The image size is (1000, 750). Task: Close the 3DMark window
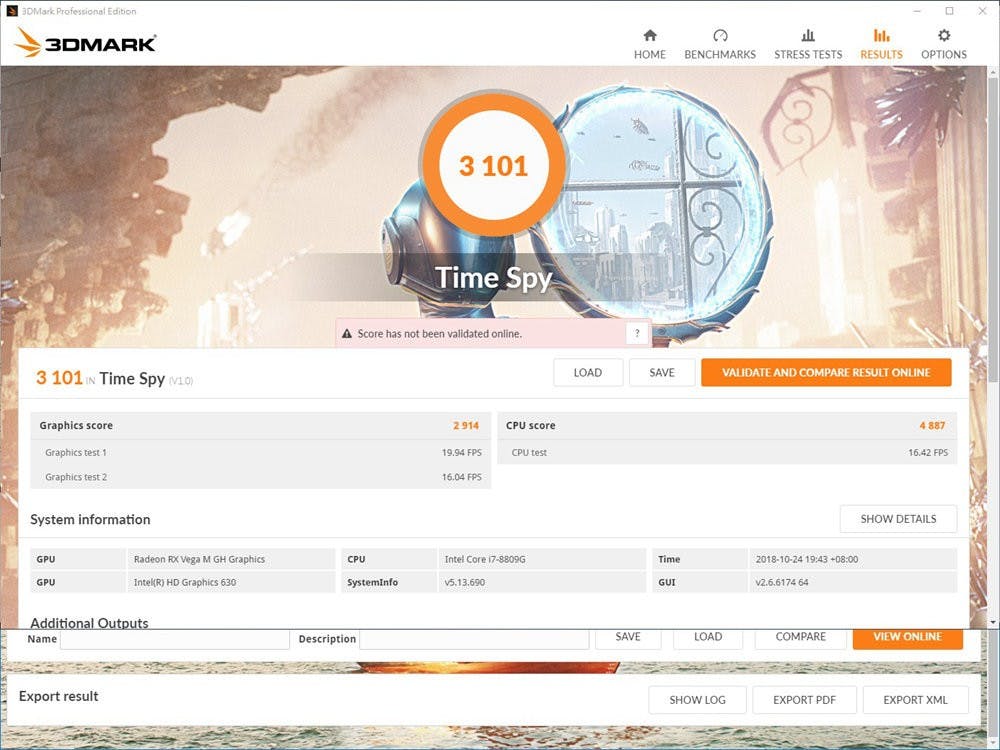tap(983, 11)
